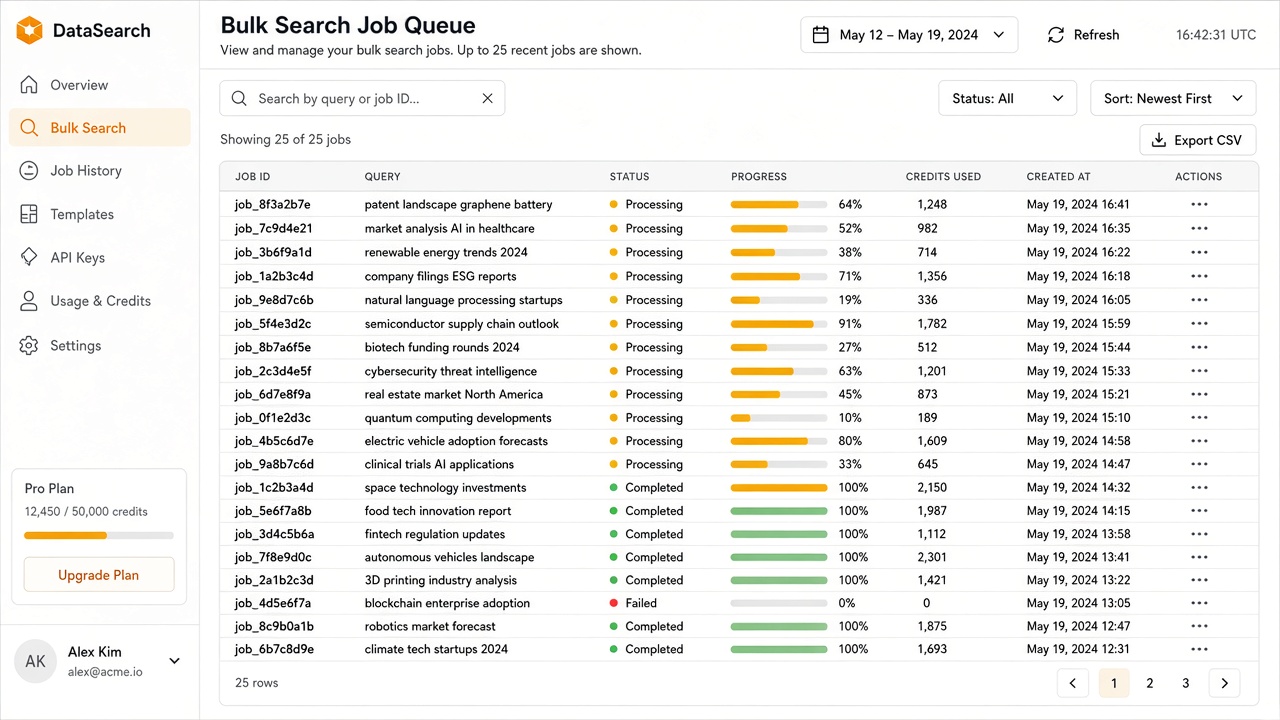Open actions menu for job_9e8d7c6b
The height and width of the screenshot is (720, 1280).
click(1199, 300)
